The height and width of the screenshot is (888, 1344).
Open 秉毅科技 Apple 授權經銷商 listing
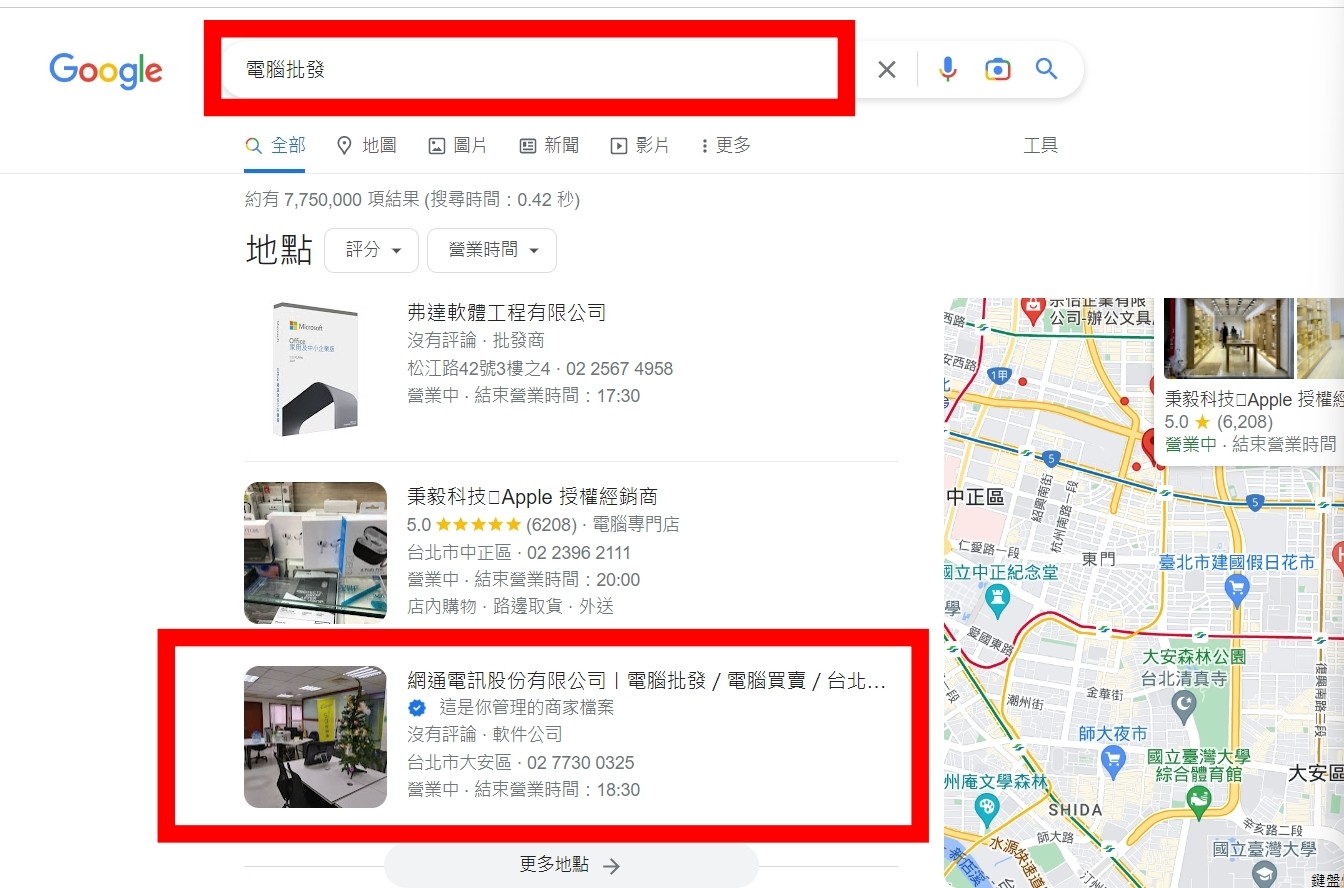[x=533, y=497]
